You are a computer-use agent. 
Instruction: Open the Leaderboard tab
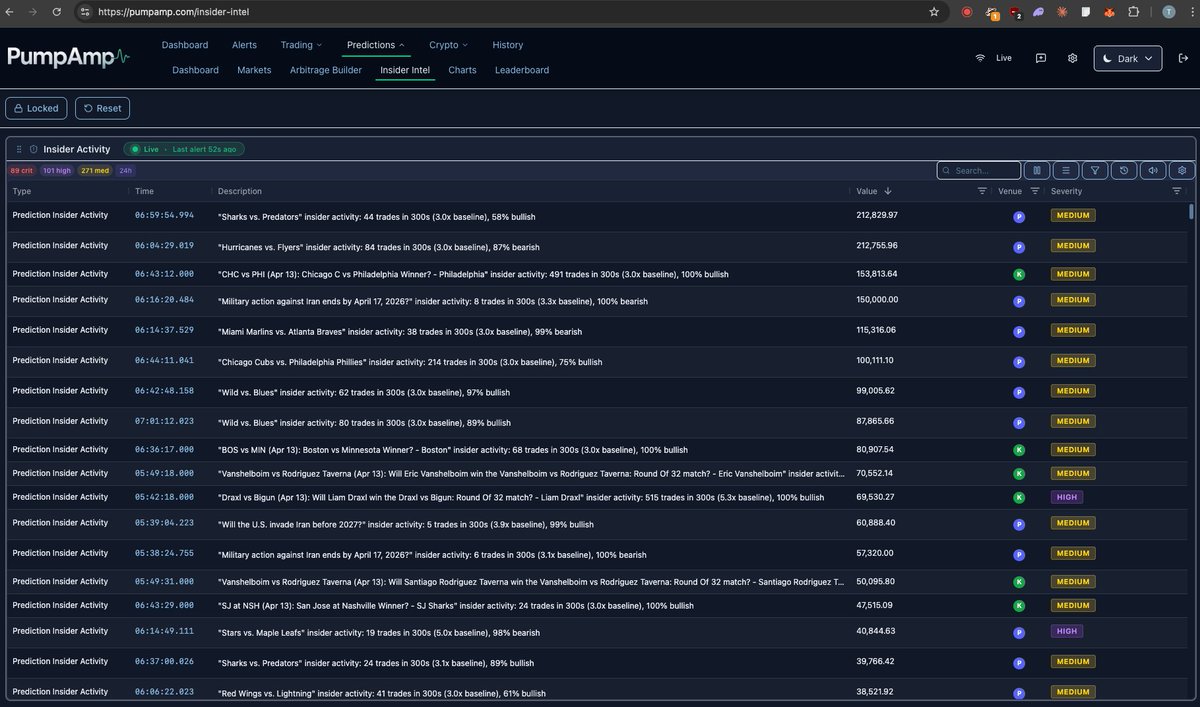[522, 70]
